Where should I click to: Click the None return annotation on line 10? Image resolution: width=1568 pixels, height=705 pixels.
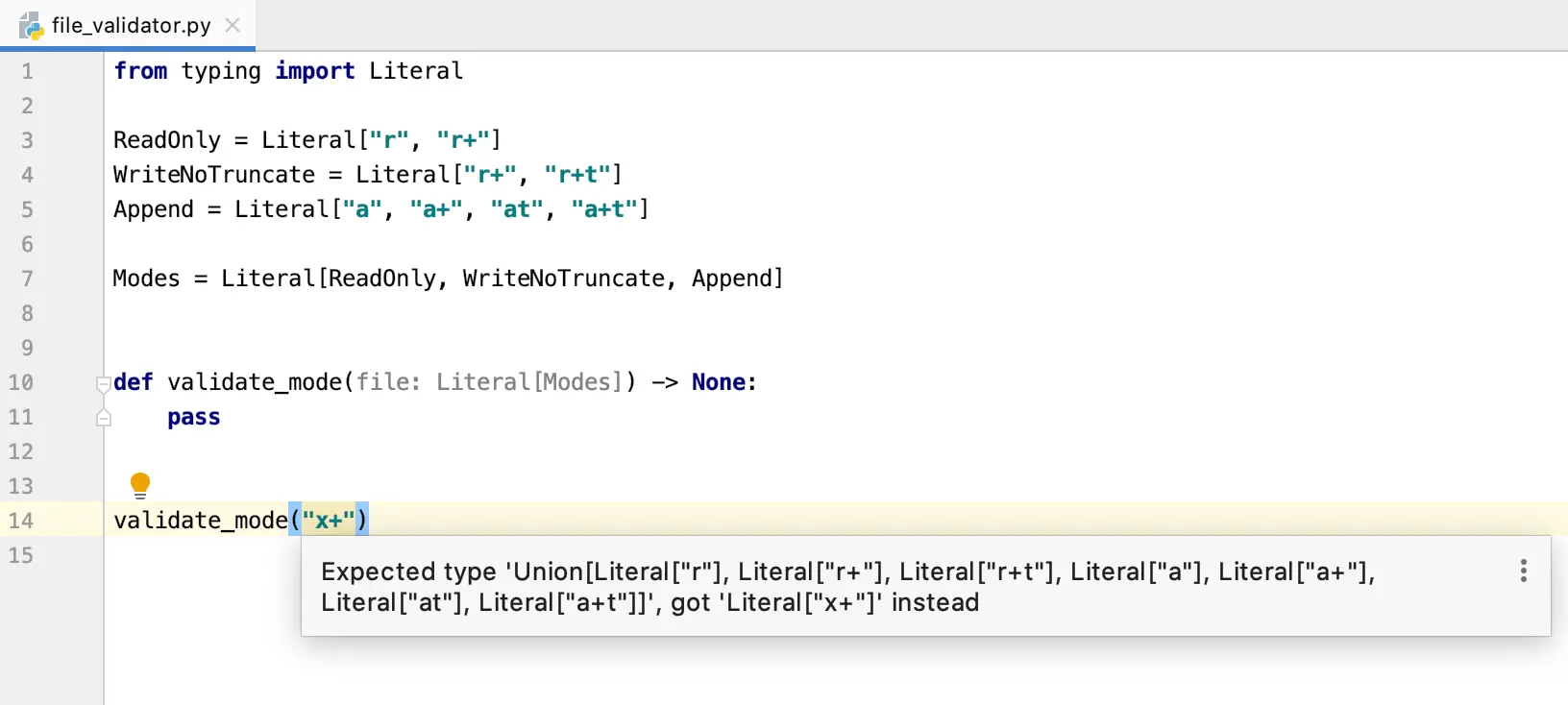[719, 382]
